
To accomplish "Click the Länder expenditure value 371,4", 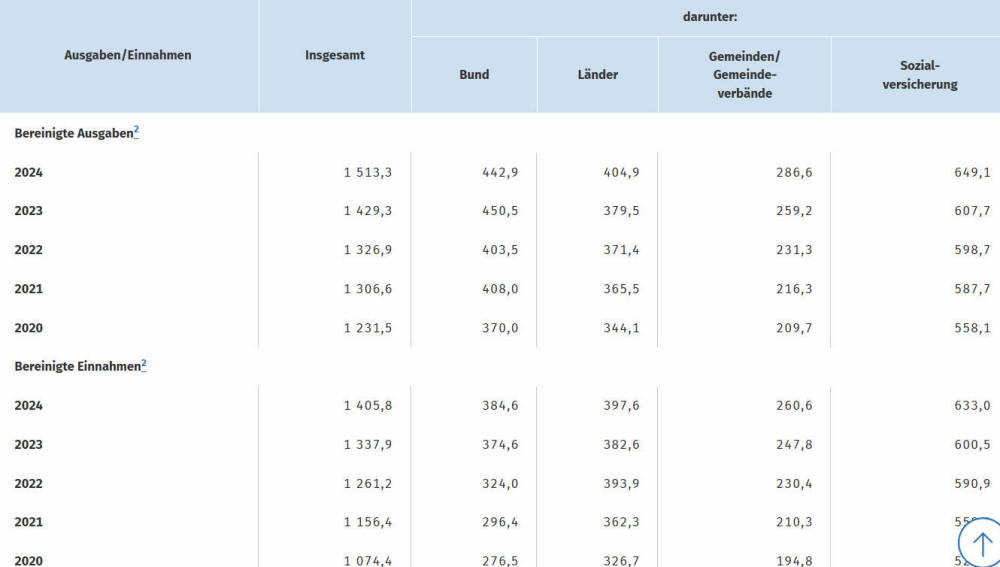I will (621, 250).
